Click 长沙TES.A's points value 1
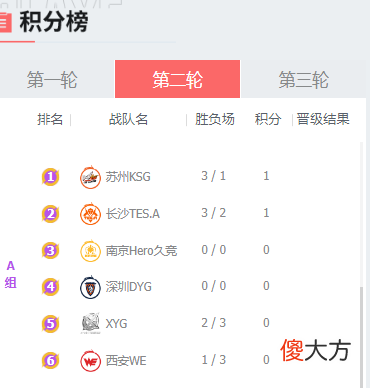 coord(266,213)
